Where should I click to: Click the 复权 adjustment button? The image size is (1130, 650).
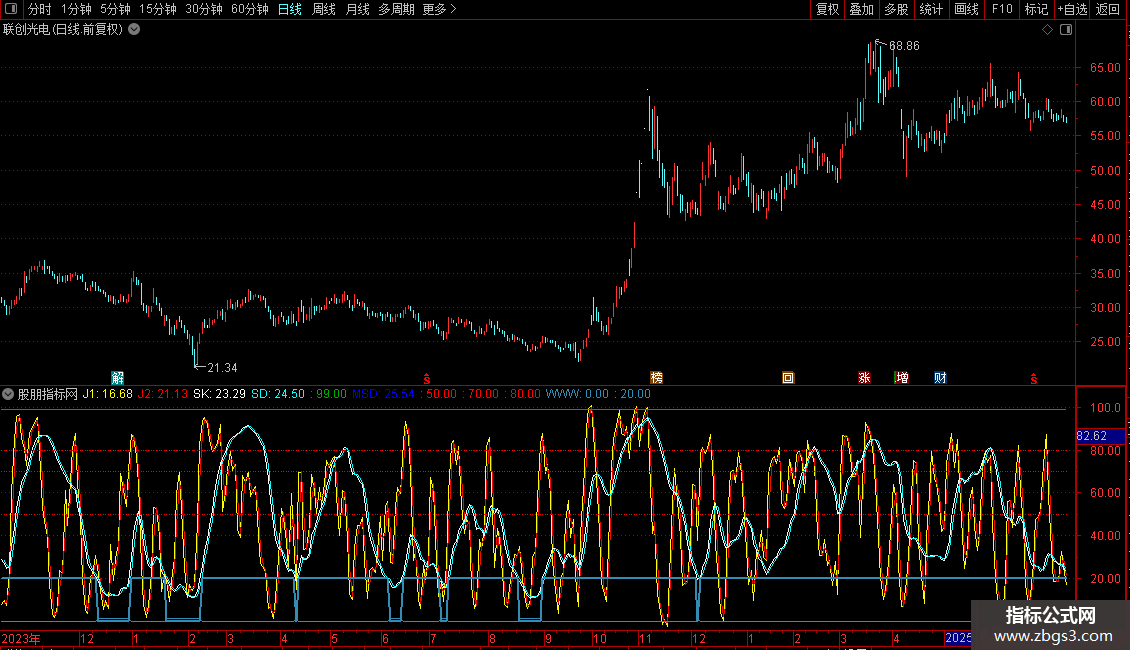pos(827,9)
